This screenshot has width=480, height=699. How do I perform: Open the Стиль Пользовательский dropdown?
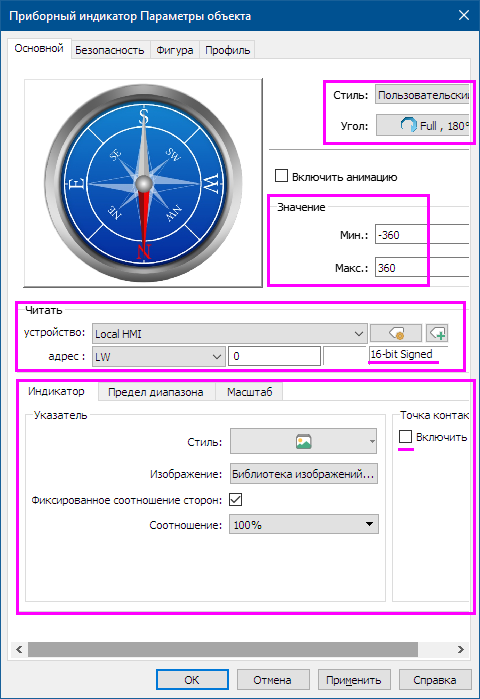coord(422,95)
